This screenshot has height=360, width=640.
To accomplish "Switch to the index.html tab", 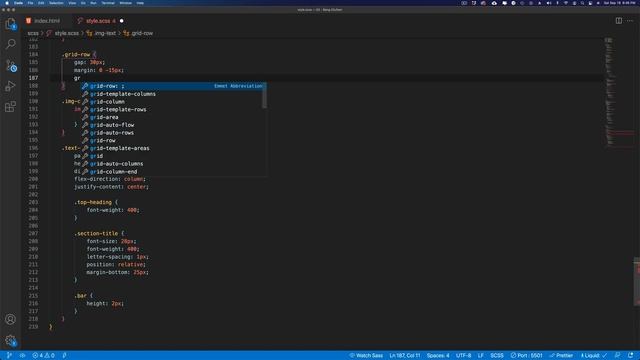I will [x=47, y=20].
